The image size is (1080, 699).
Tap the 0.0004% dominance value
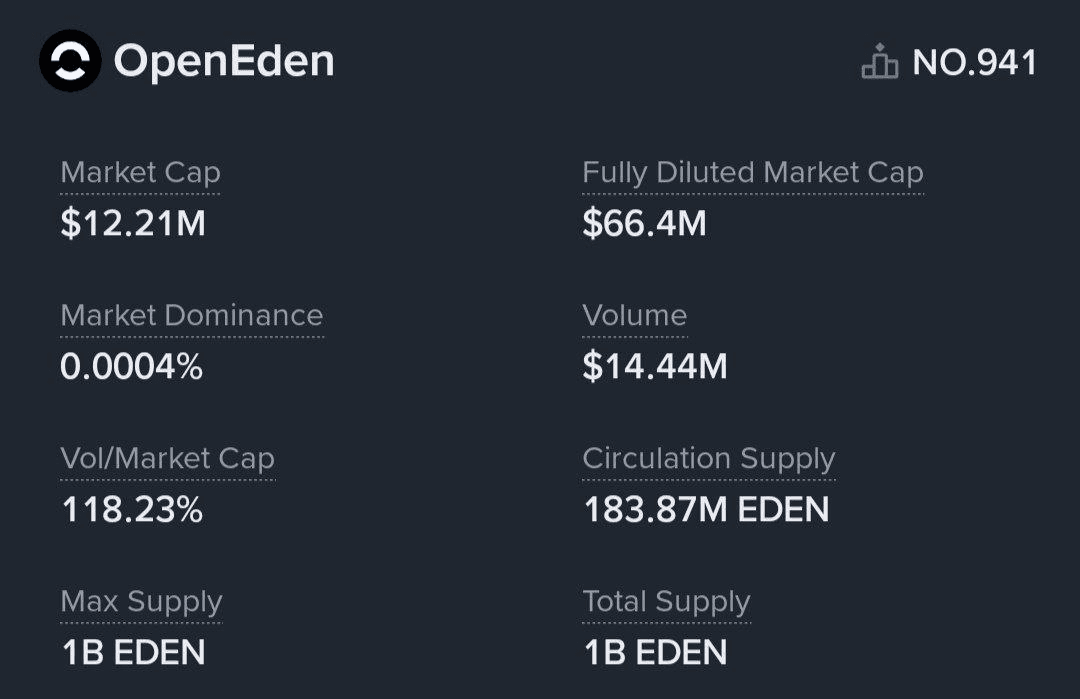132,367
